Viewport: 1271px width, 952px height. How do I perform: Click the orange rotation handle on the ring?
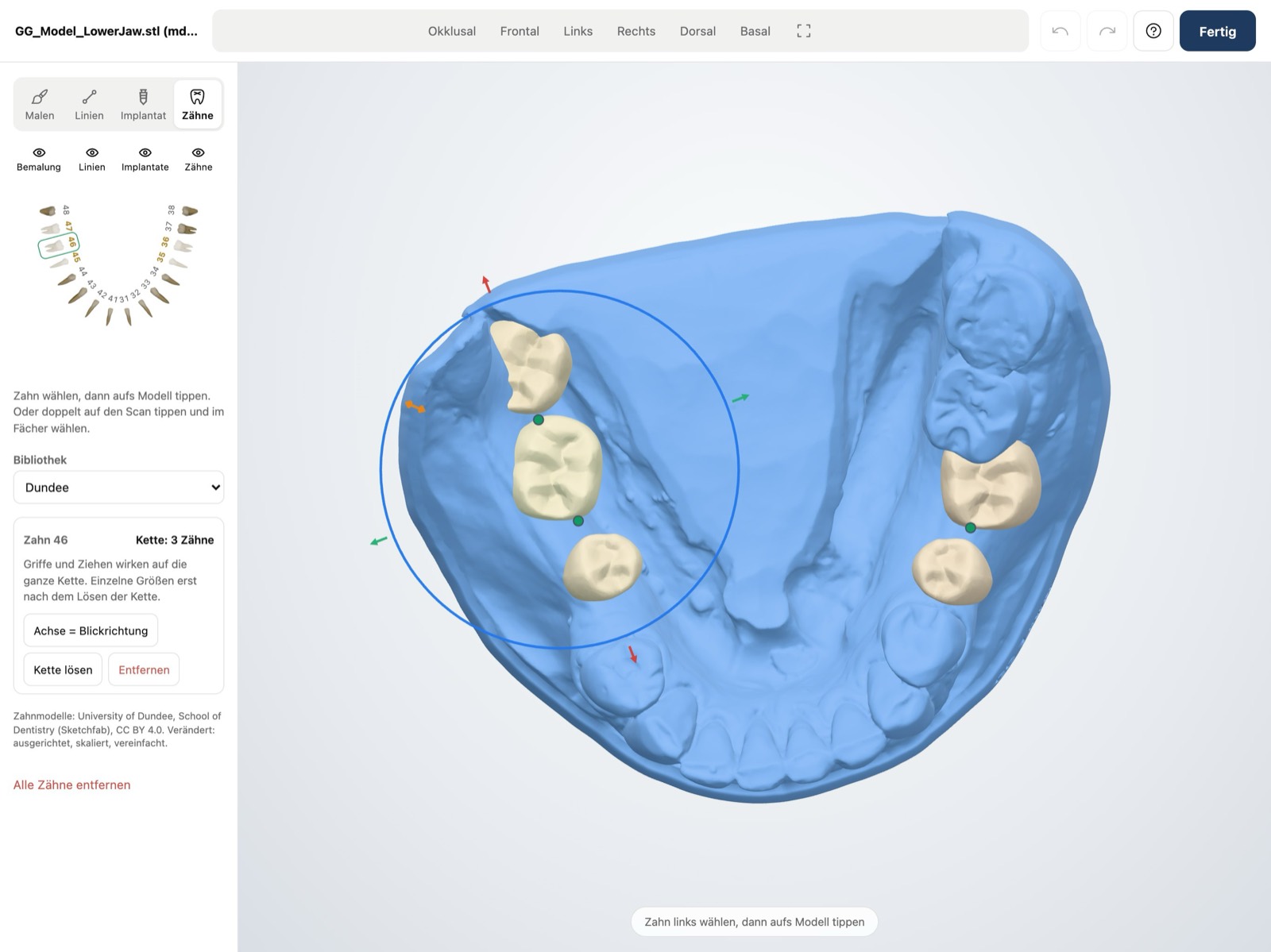tap(415, 407)
